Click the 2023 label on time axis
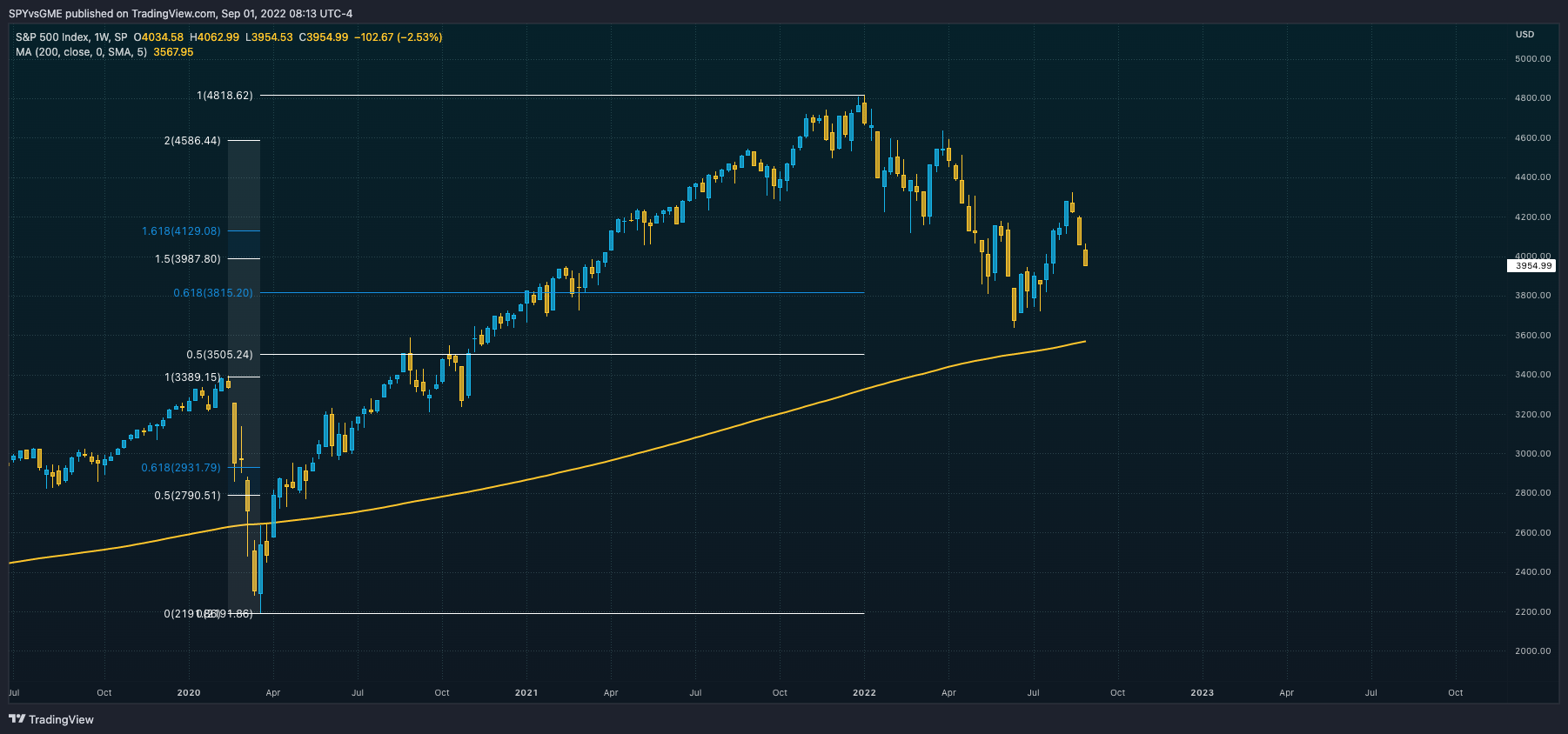This screenshot has height=734, width=1568. (x=1202, y=693)
